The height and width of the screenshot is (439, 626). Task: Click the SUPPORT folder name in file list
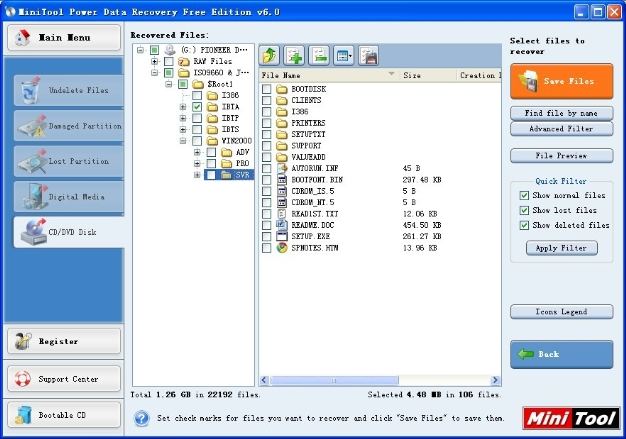306,146
